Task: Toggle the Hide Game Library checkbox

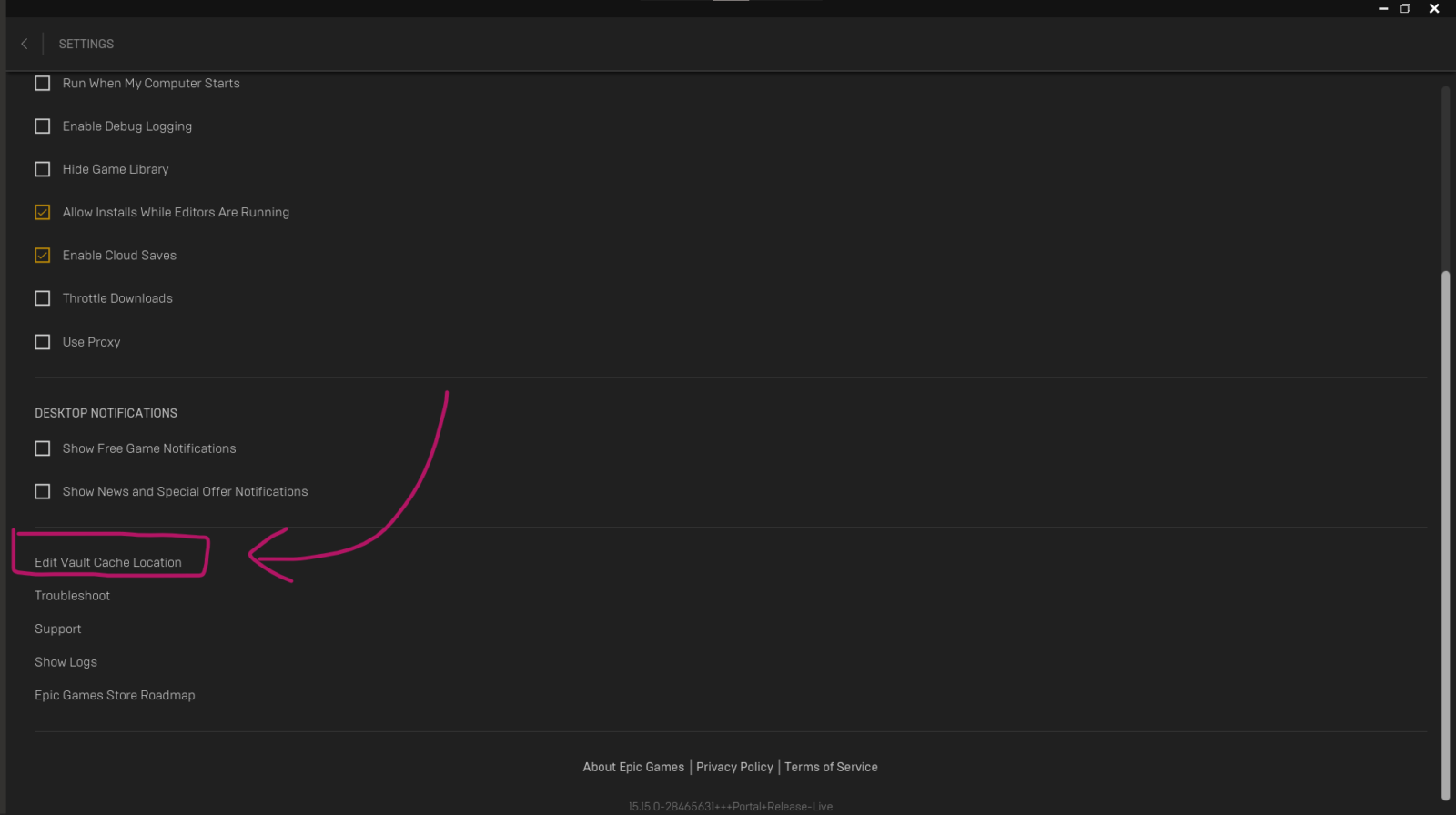Action: tap(43, 169)
